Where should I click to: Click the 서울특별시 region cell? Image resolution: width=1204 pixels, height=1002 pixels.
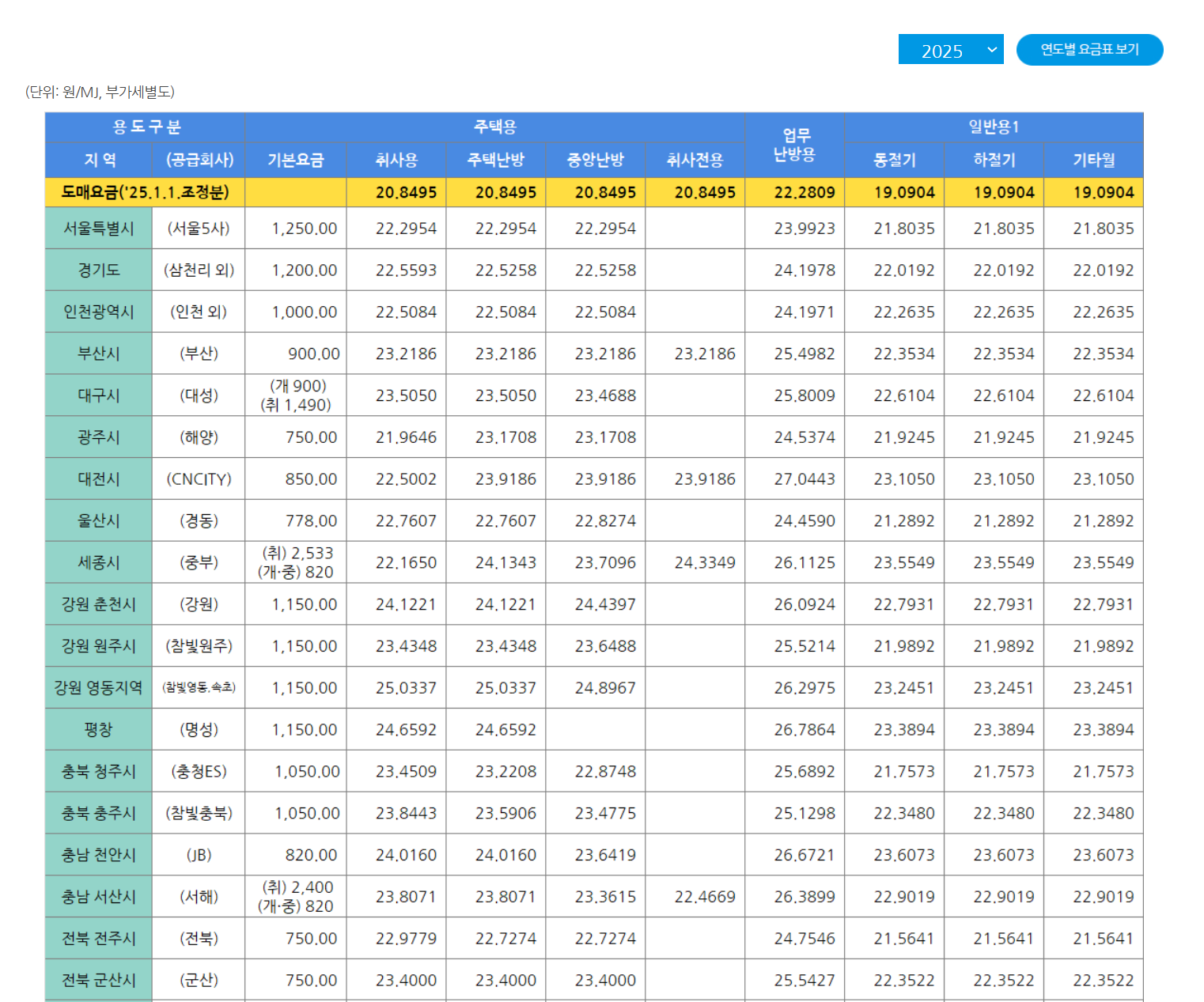pos(99,229)
